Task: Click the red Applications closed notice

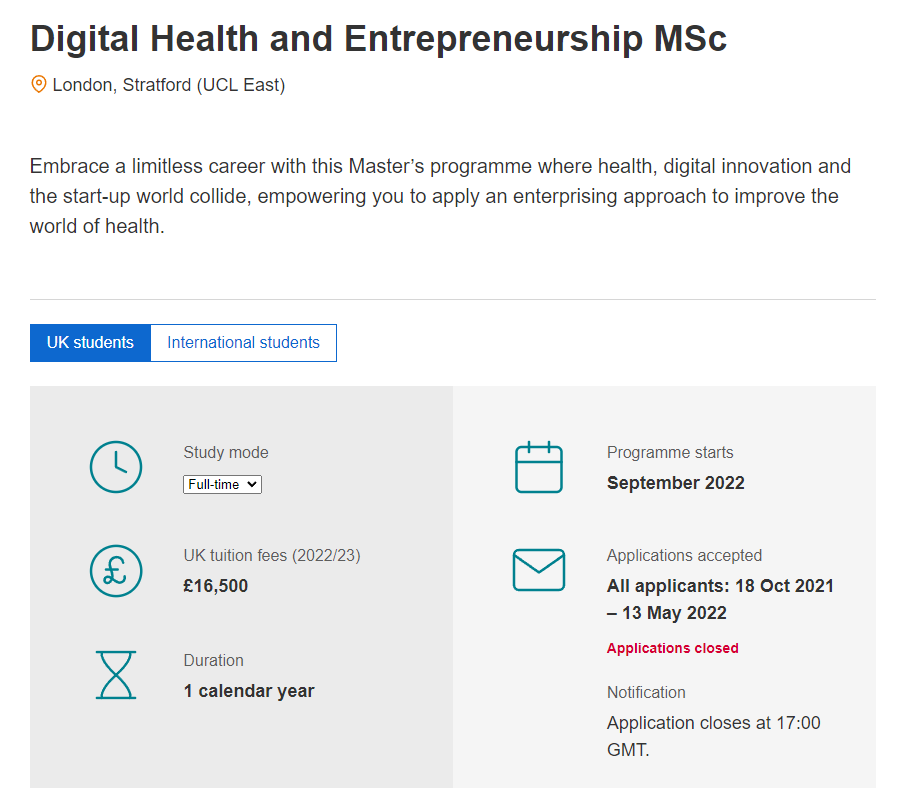Action: 672,648
